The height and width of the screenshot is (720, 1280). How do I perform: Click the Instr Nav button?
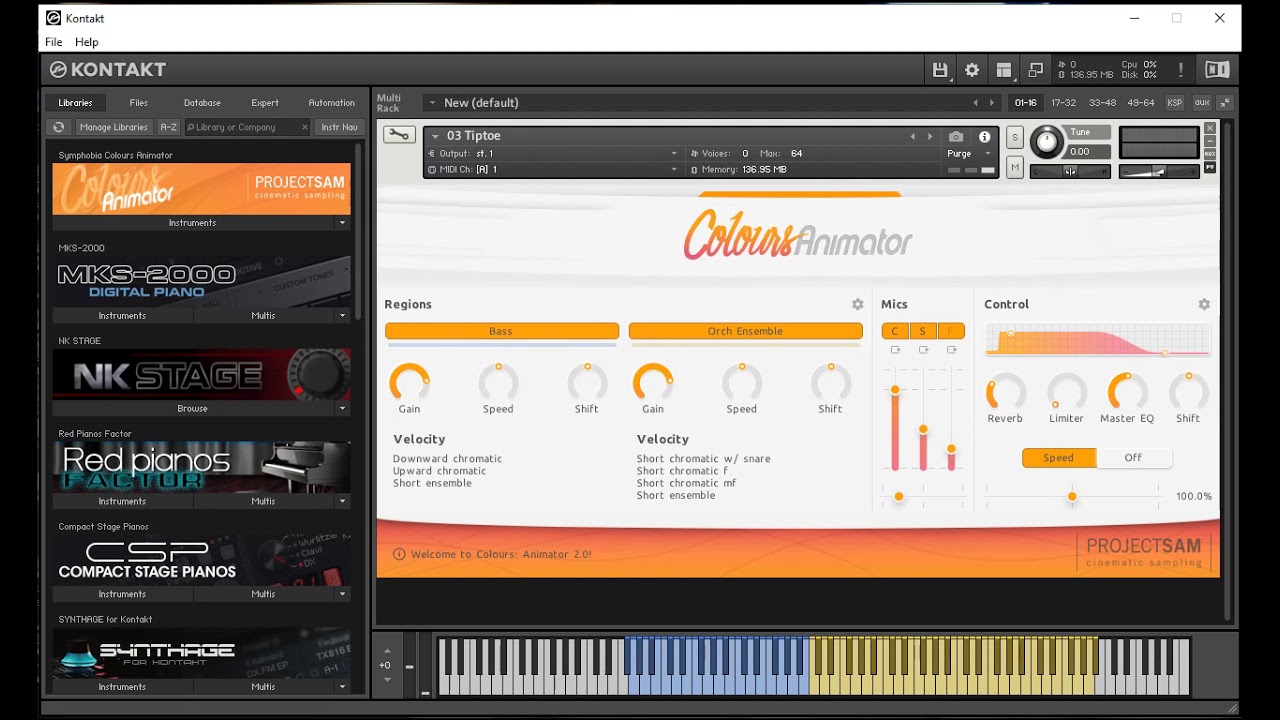pos(339,127)
